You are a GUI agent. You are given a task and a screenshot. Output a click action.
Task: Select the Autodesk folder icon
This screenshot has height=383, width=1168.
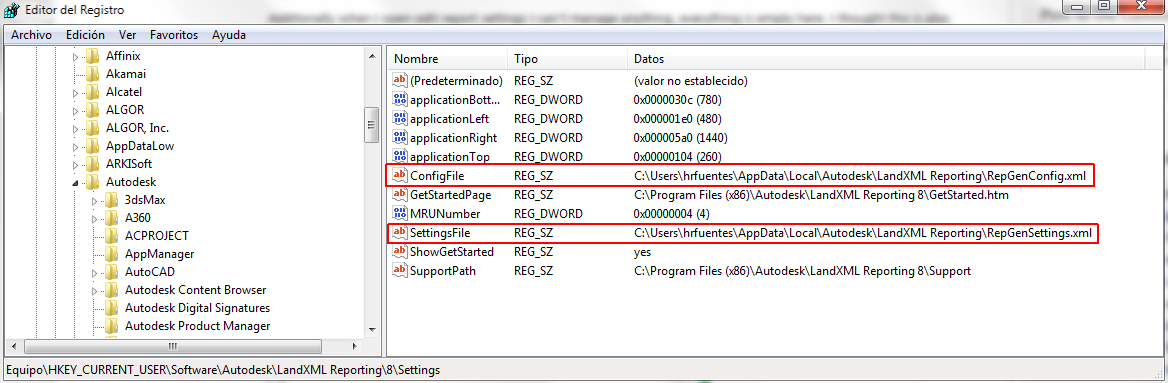tap(92, 182)
